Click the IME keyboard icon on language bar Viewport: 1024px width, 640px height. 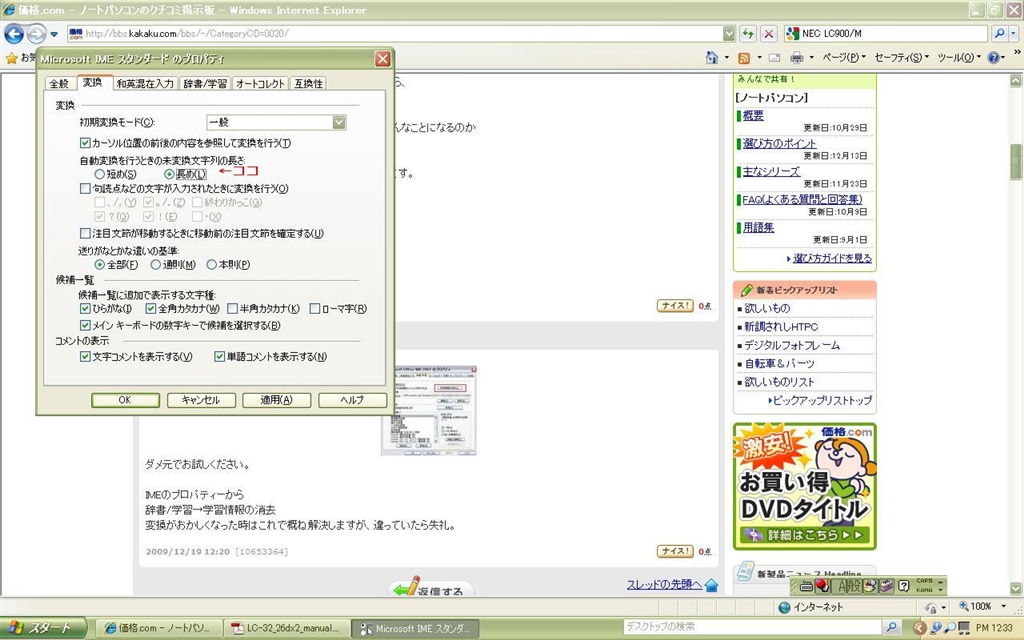(807, 586)
